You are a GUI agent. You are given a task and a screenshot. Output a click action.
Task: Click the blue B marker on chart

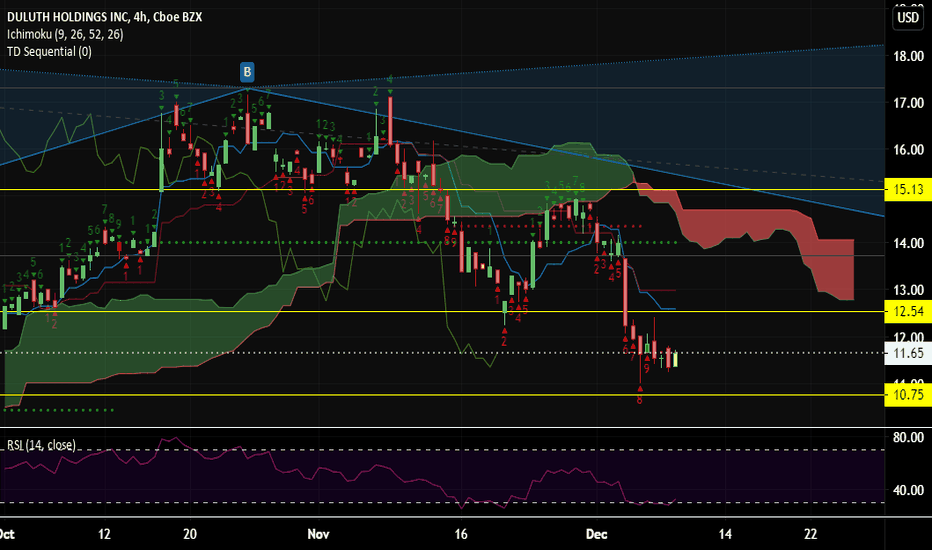click(246, 71)
